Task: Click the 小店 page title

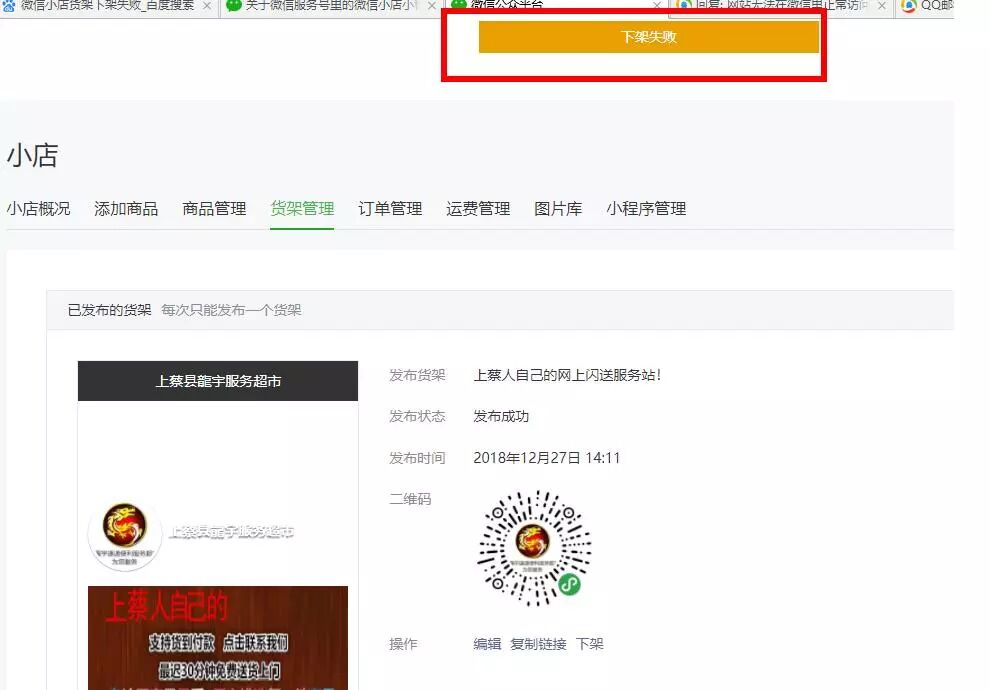Action: pyautogui.click(x=32, y=155)
